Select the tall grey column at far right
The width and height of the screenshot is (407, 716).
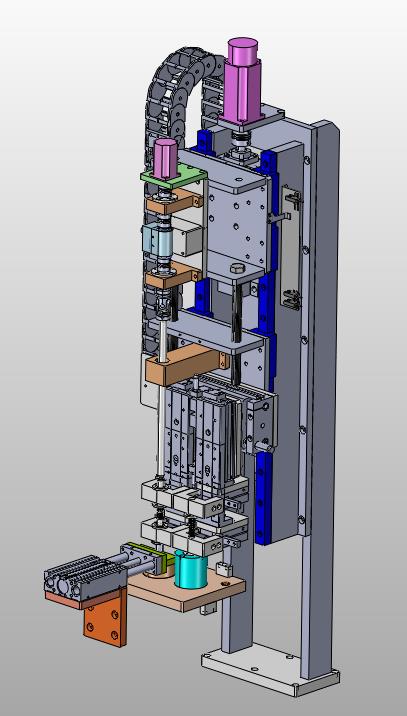(x=321, y=397)
